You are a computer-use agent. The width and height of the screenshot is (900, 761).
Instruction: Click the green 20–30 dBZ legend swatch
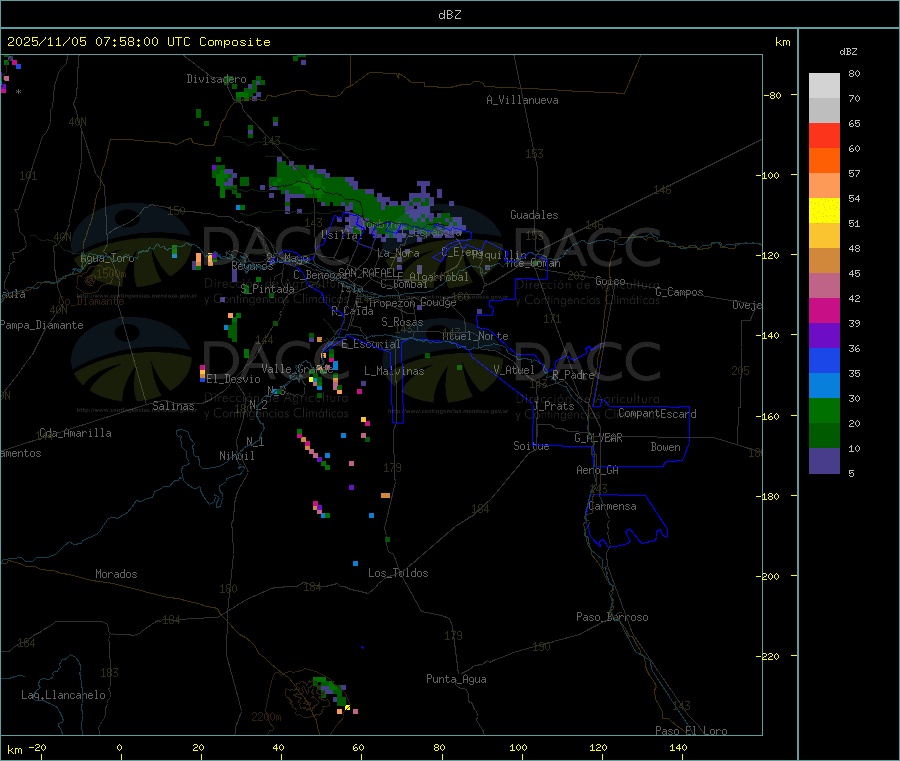click(x=824, y=411)
